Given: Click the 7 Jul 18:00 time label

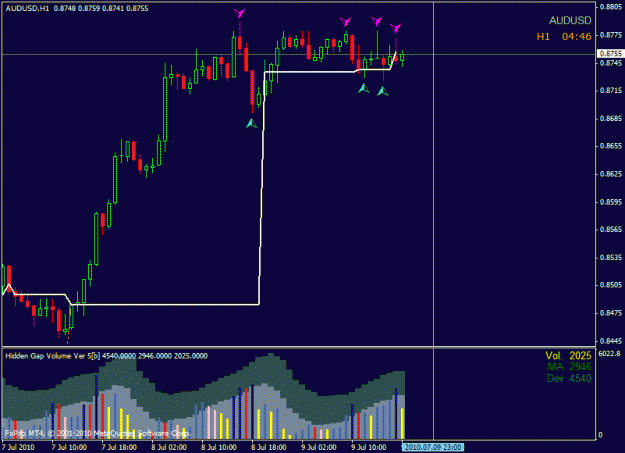Looking at the screenshot, I should 119,447.
